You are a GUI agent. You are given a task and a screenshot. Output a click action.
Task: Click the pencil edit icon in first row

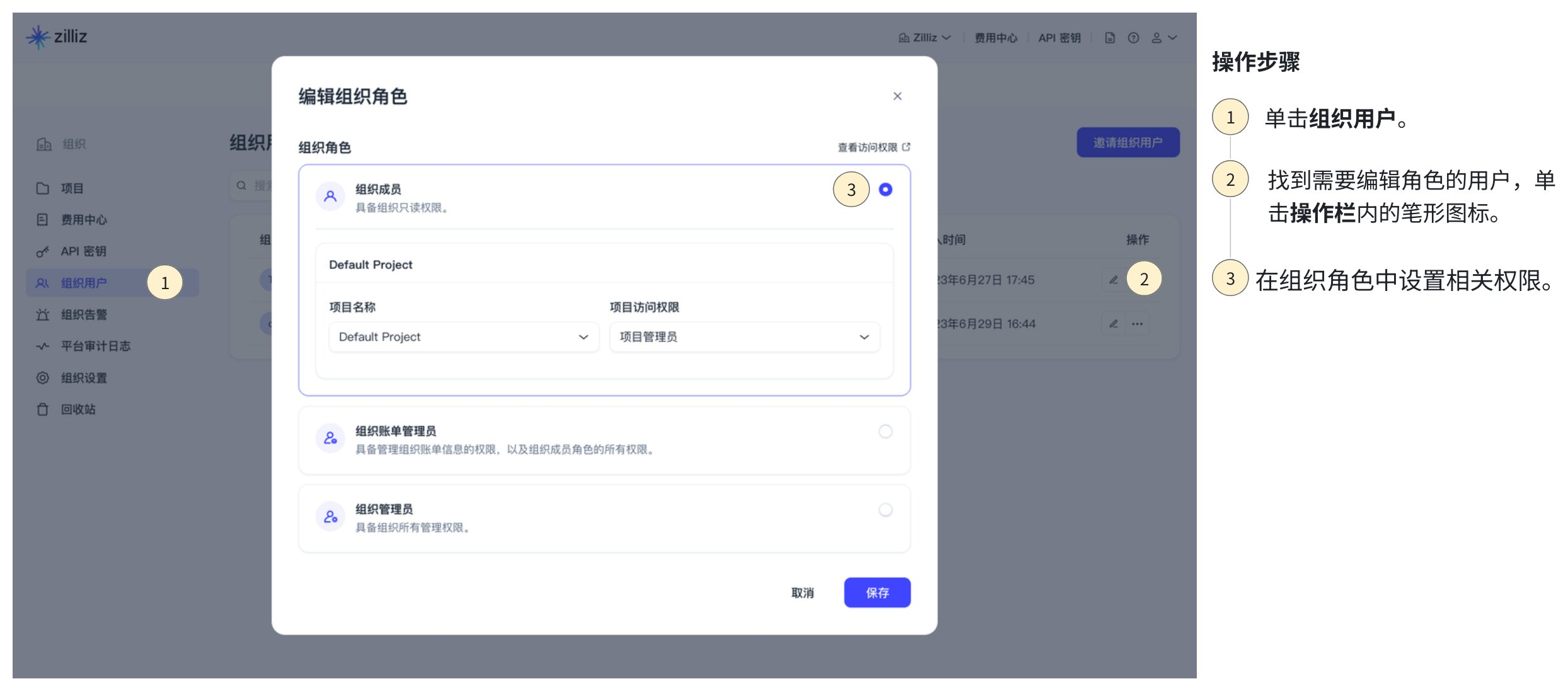pos(1114,280)
